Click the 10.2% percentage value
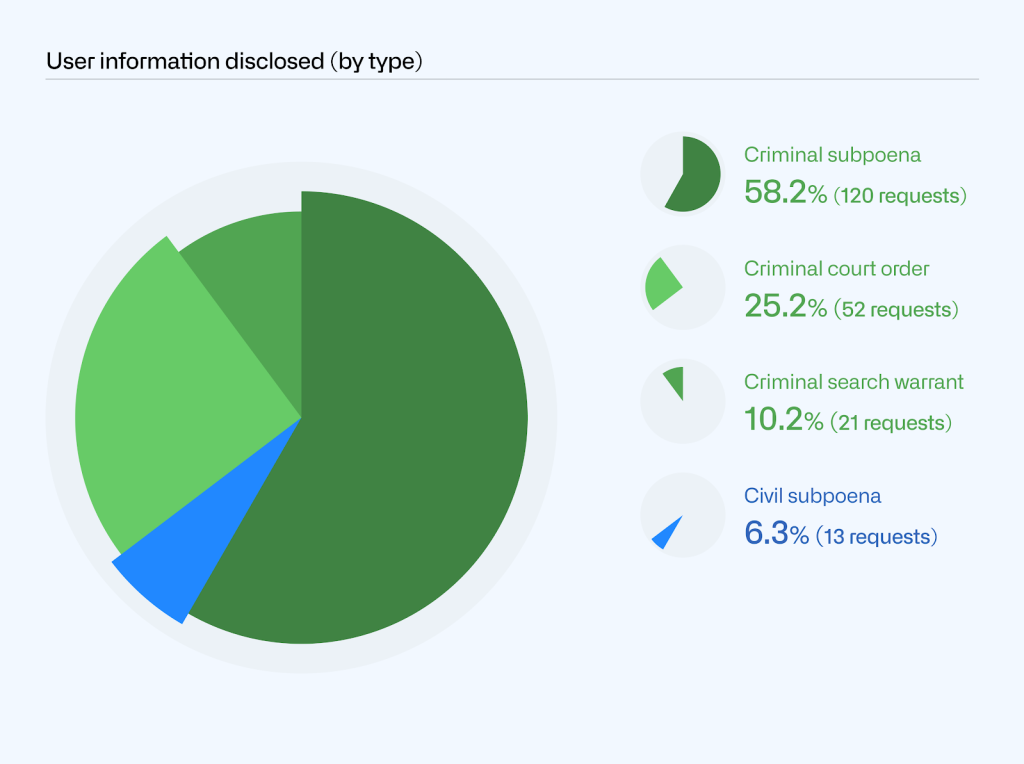 click(783, 420)
